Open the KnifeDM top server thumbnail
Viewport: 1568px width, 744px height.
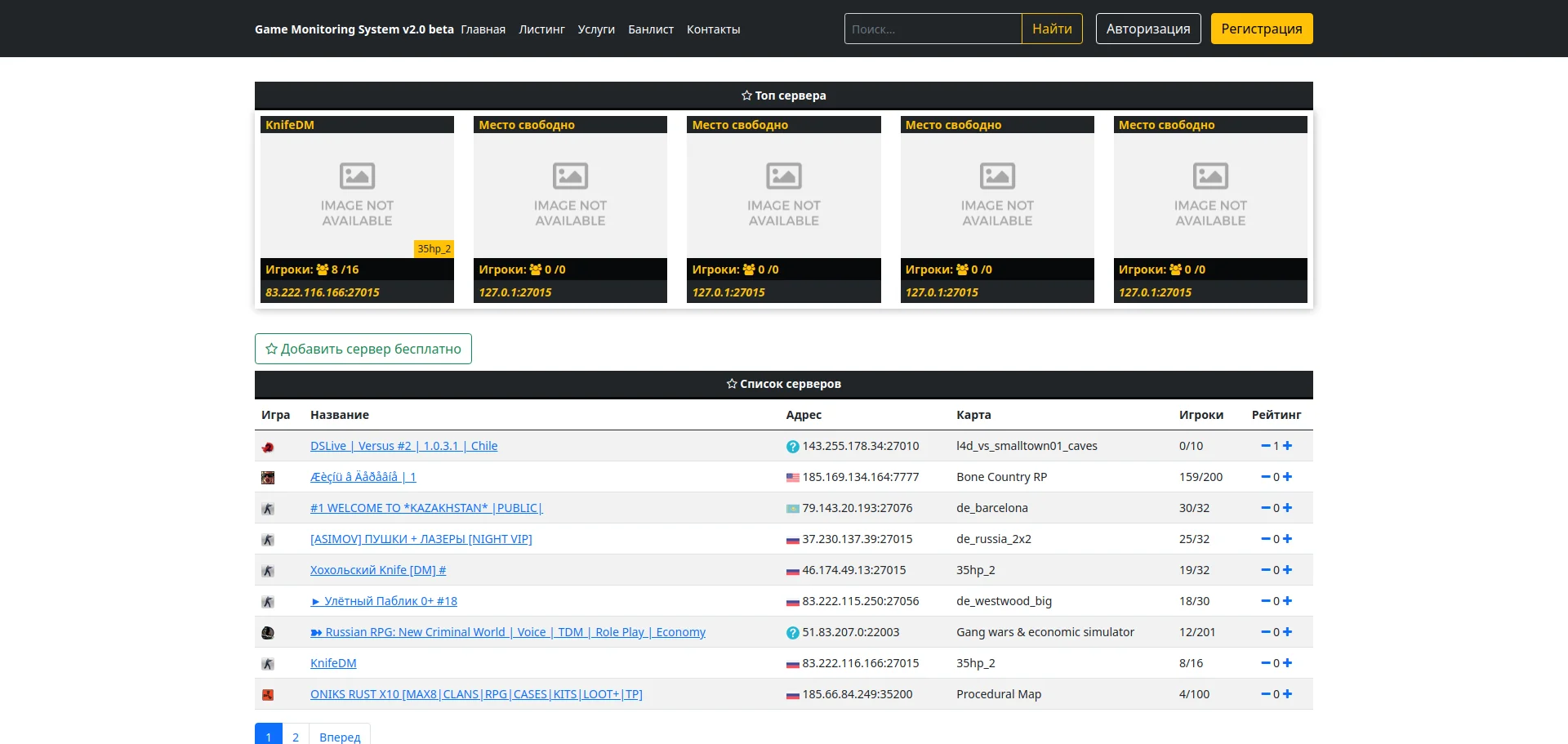[x=357, y=196]
